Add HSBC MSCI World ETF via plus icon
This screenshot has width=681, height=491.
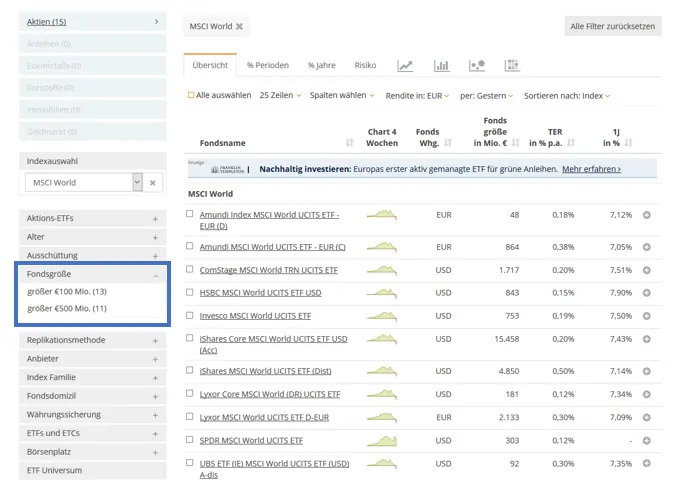pyautogui.click(x=647, y=293)
